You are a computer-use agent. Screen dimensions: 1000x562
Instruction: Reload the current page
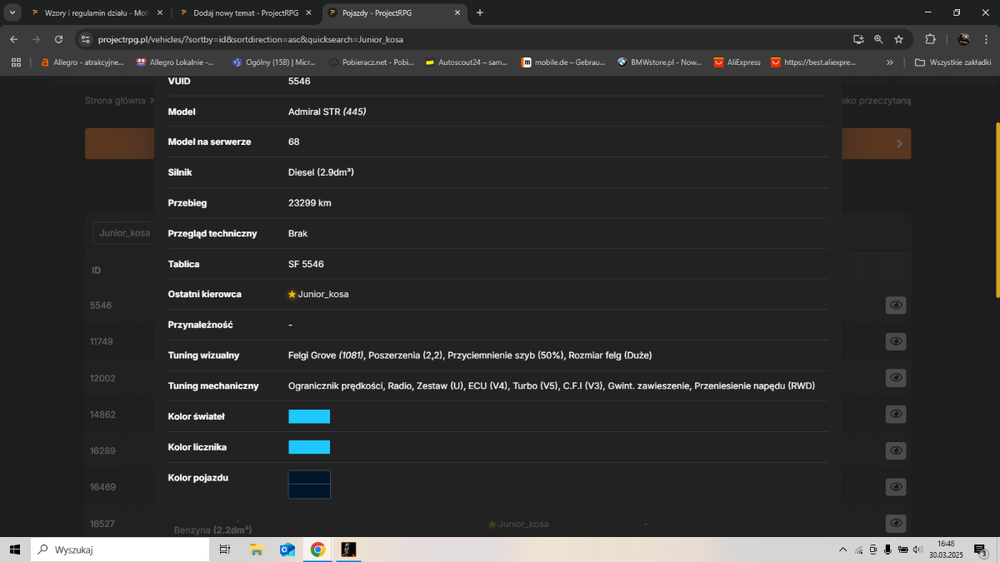[59, 40]
